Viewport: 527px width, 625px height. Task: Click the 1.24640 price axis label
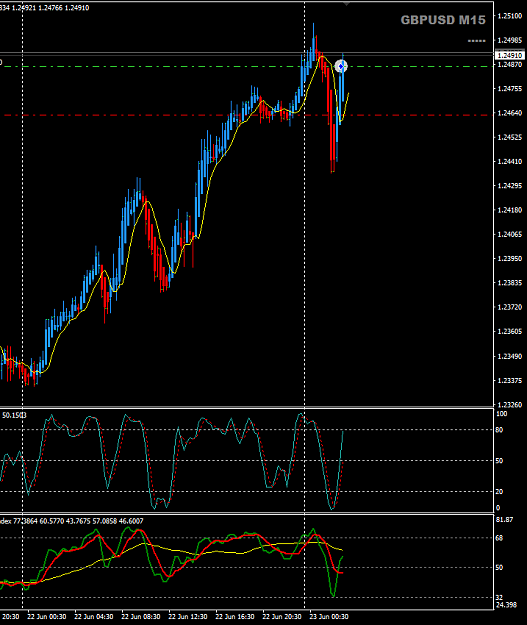(510, 113)
